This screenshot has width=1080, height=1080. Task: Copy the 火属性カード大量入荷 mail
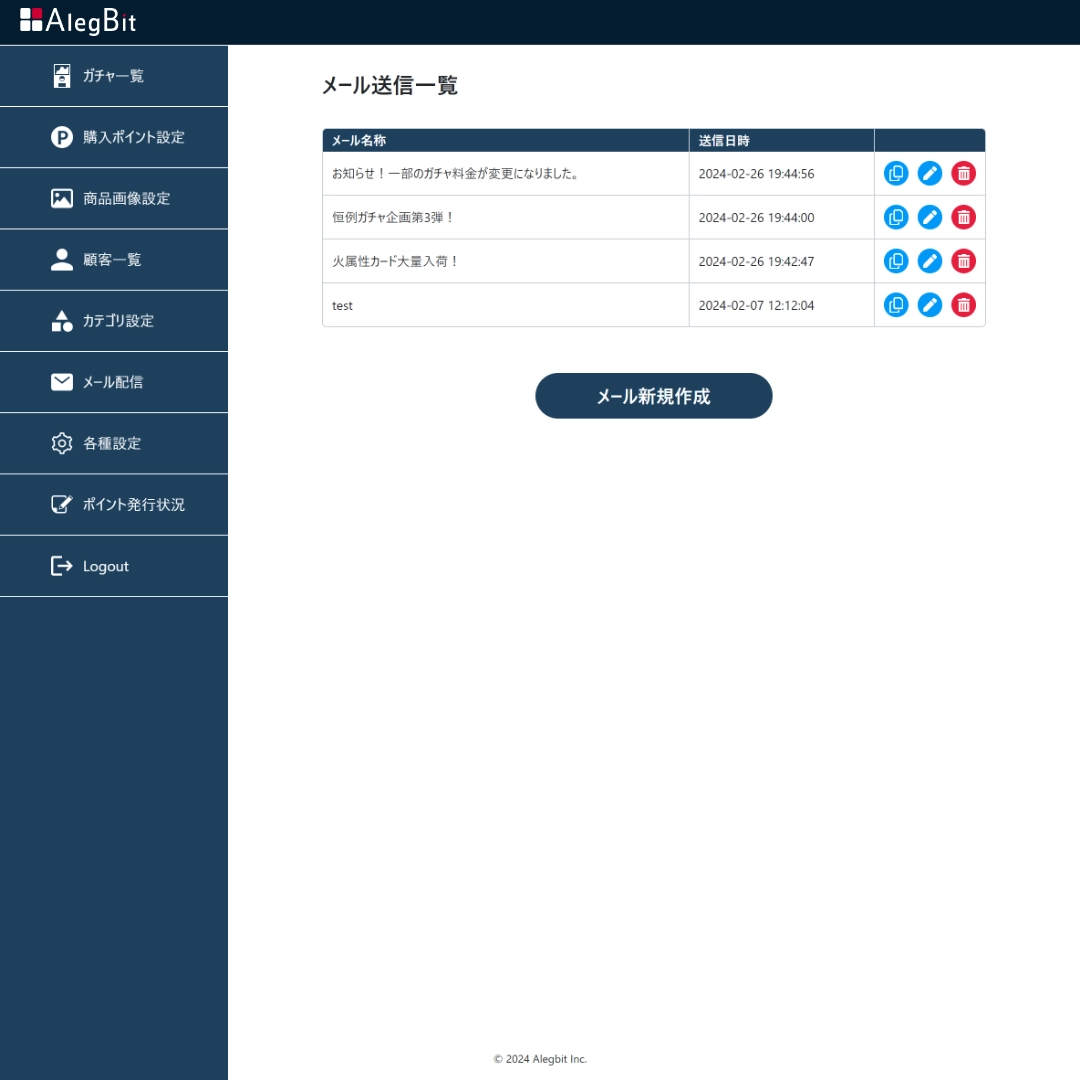(x=895, y=261)
